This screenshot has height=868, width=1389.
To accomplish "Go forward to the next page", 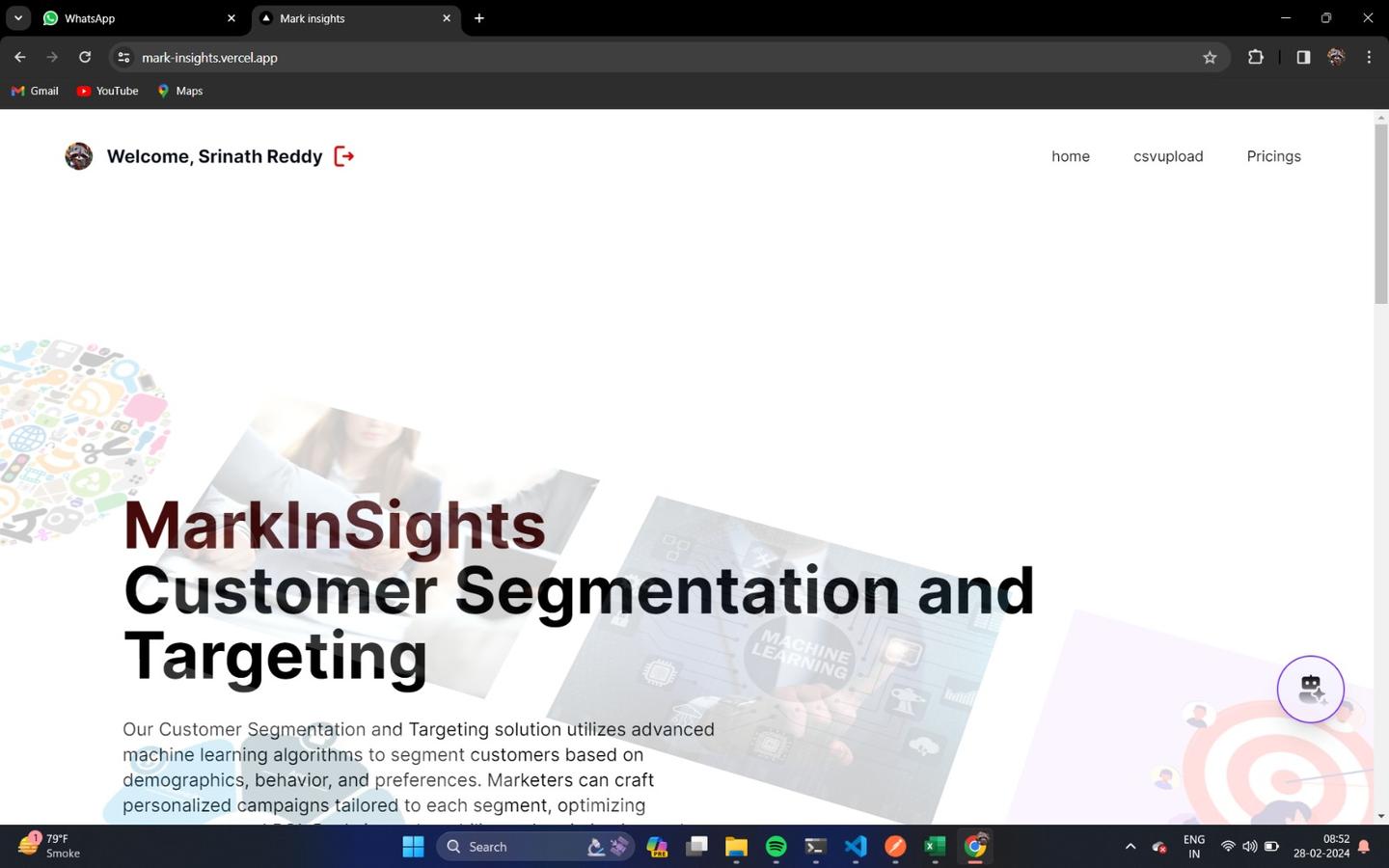I will [52, 57].
